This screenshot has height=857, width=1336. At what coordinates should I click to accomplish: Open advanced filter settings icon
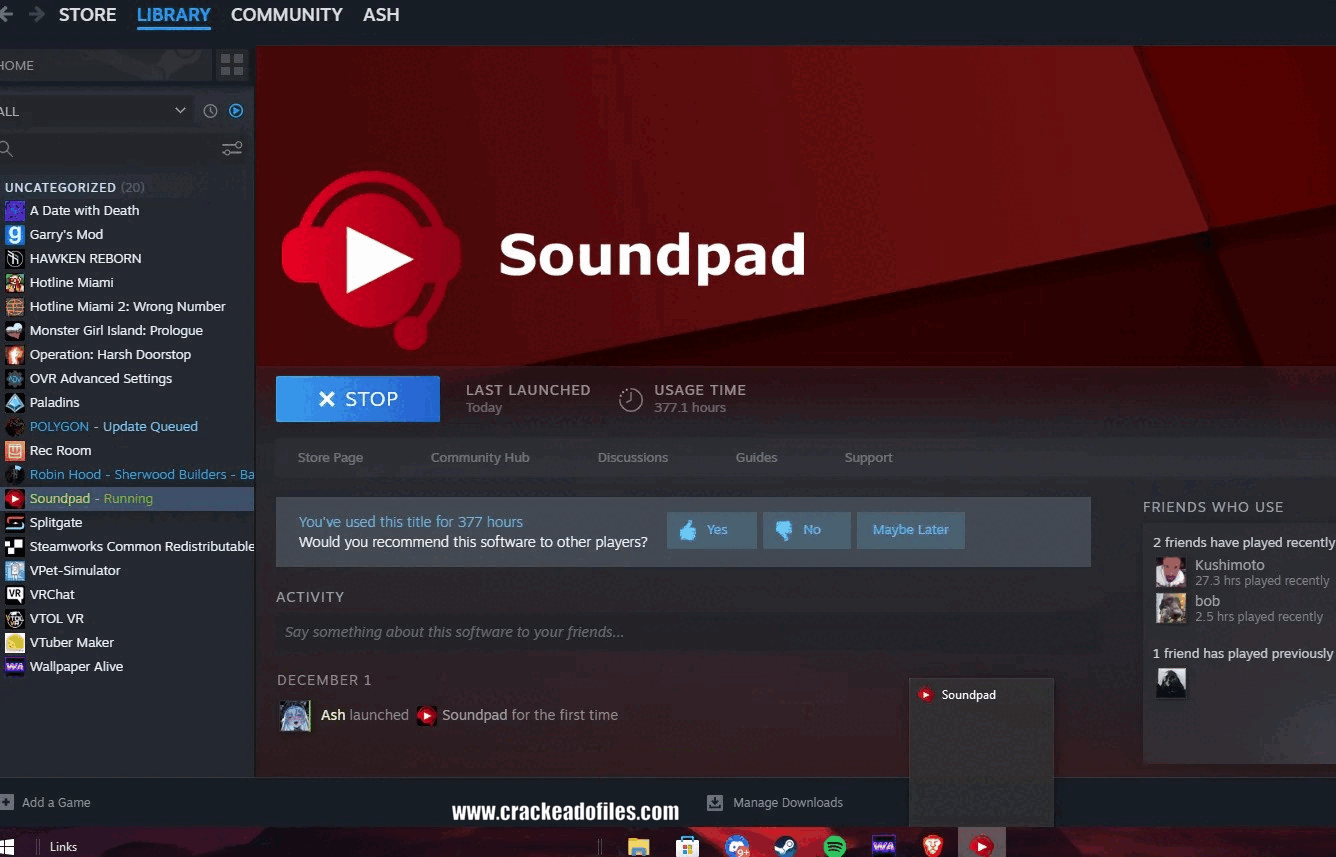(x=232, y=149)
